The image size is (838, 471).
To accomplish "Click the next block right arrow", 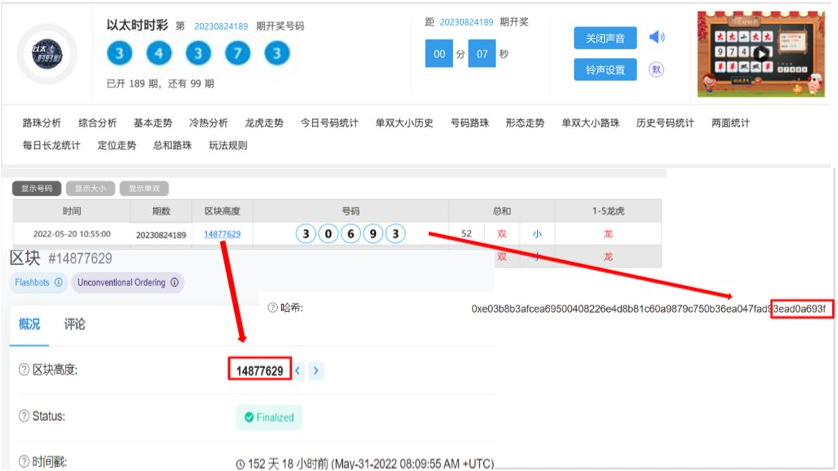I will 316,371.
